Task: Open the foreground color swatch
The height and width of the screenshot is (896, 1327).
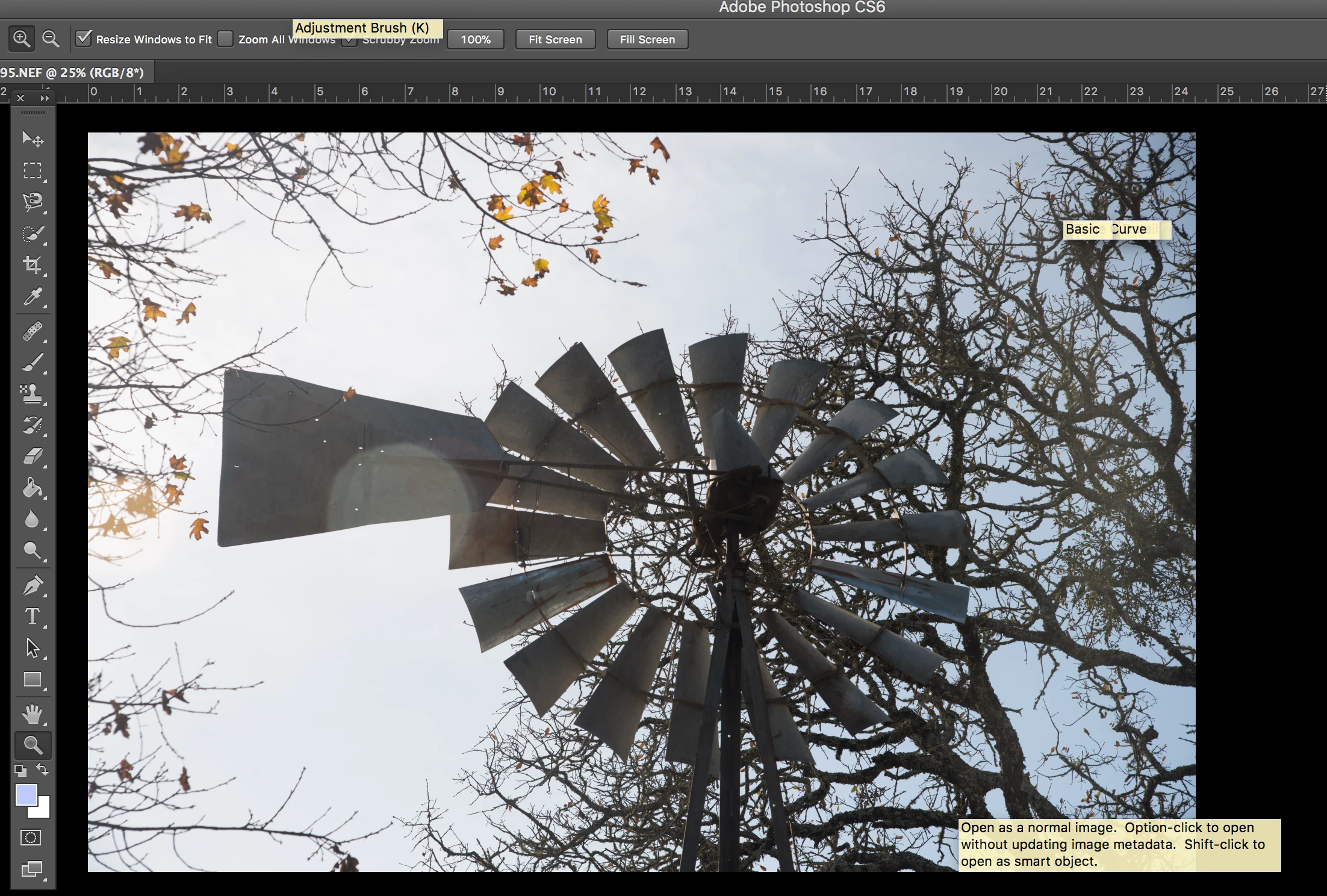Action: 26,794
